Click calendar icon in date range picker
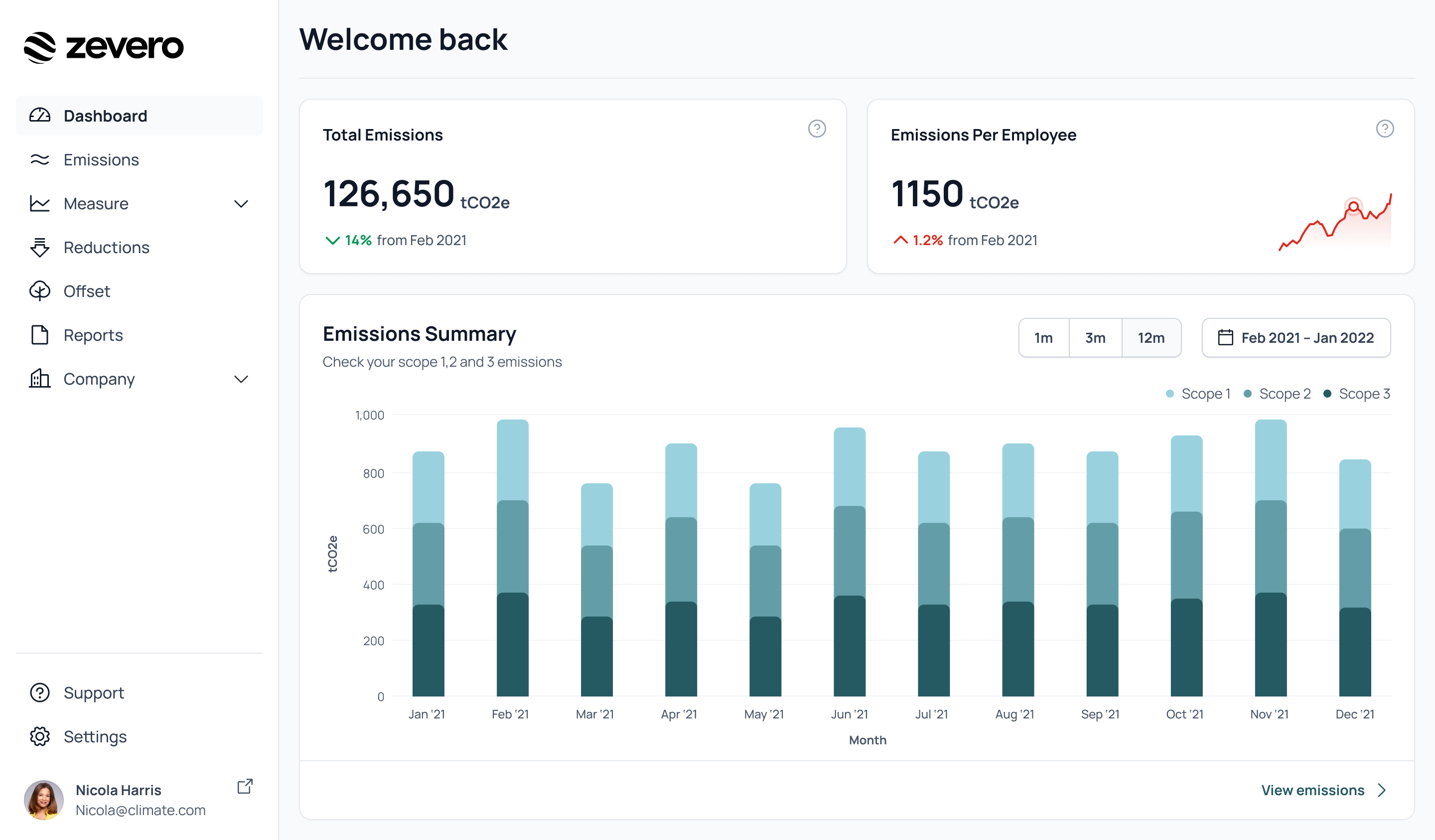The height and width of the screenshot is (840, 1435). click(x=1225, y=338)
